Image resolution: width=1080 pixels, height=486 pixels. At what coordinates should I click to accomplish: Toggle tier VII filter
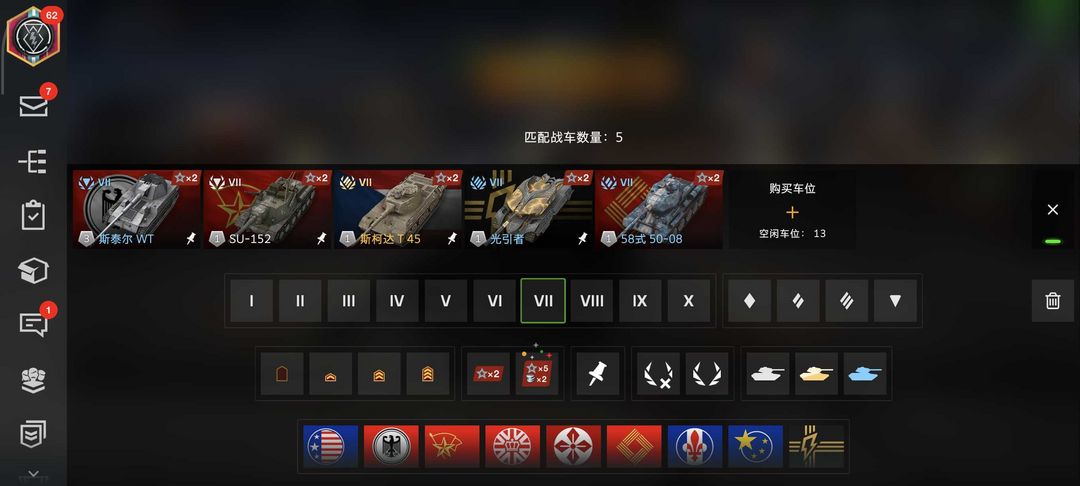(x=543, y=301)
